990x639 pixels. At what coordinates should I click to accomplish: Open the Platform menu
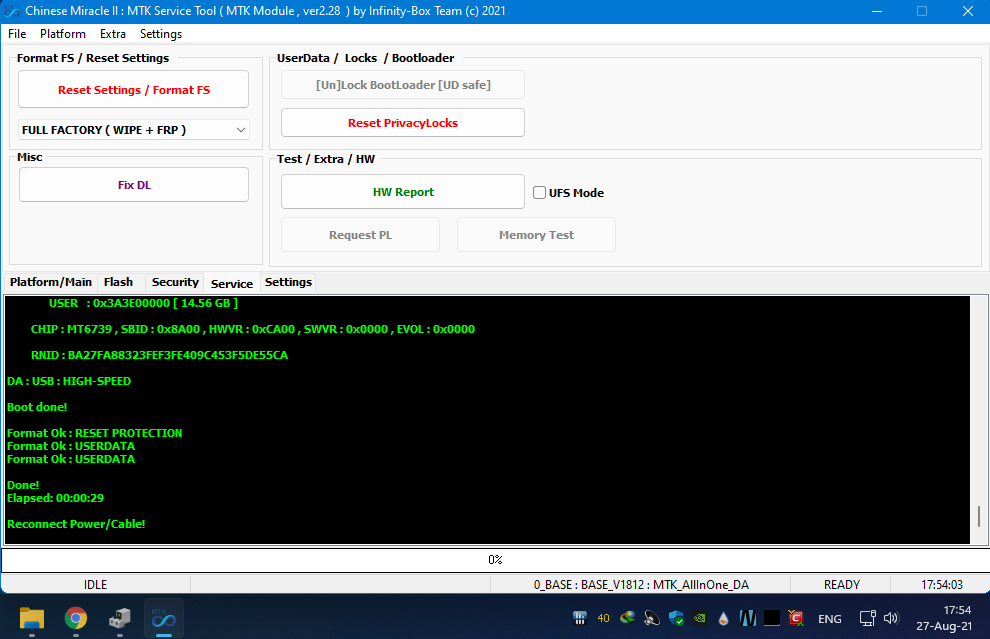click(x=63, y=34)
